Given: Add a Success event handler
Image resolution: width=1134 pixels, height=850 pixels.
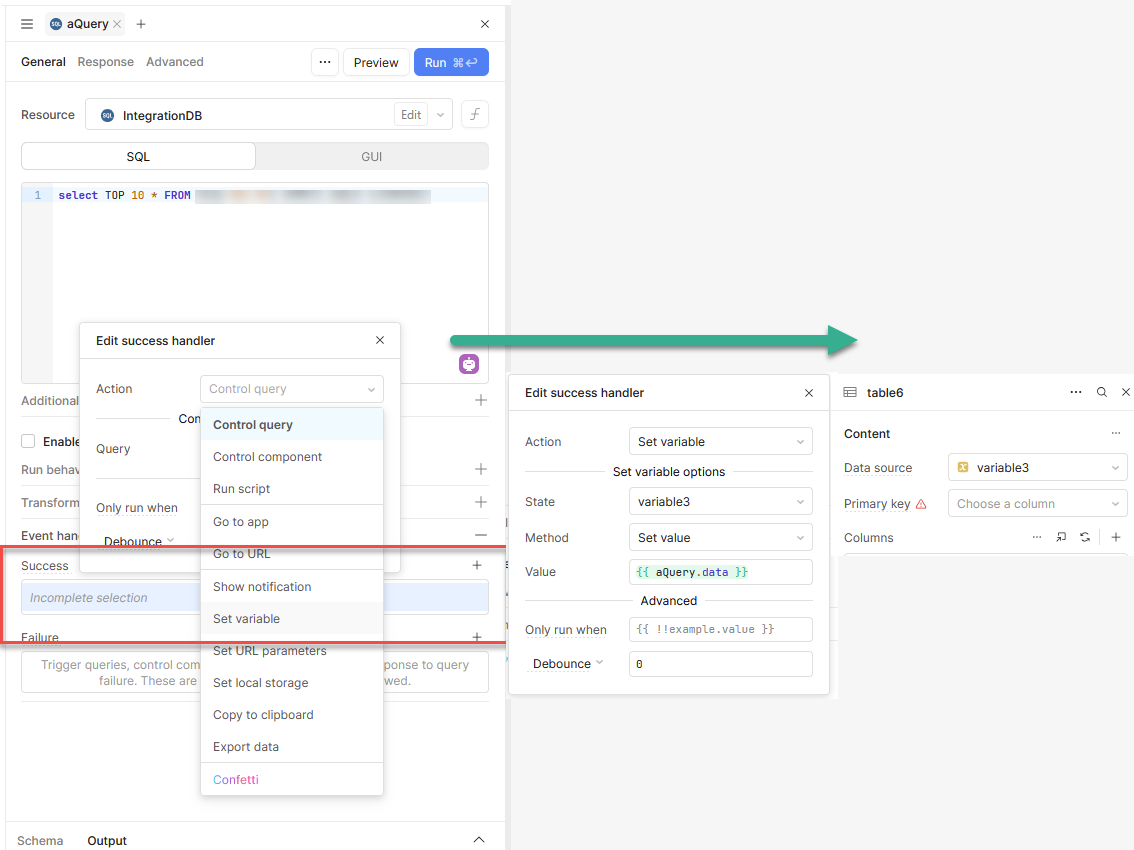Looking at the screenshot, I should coord(477,565).
